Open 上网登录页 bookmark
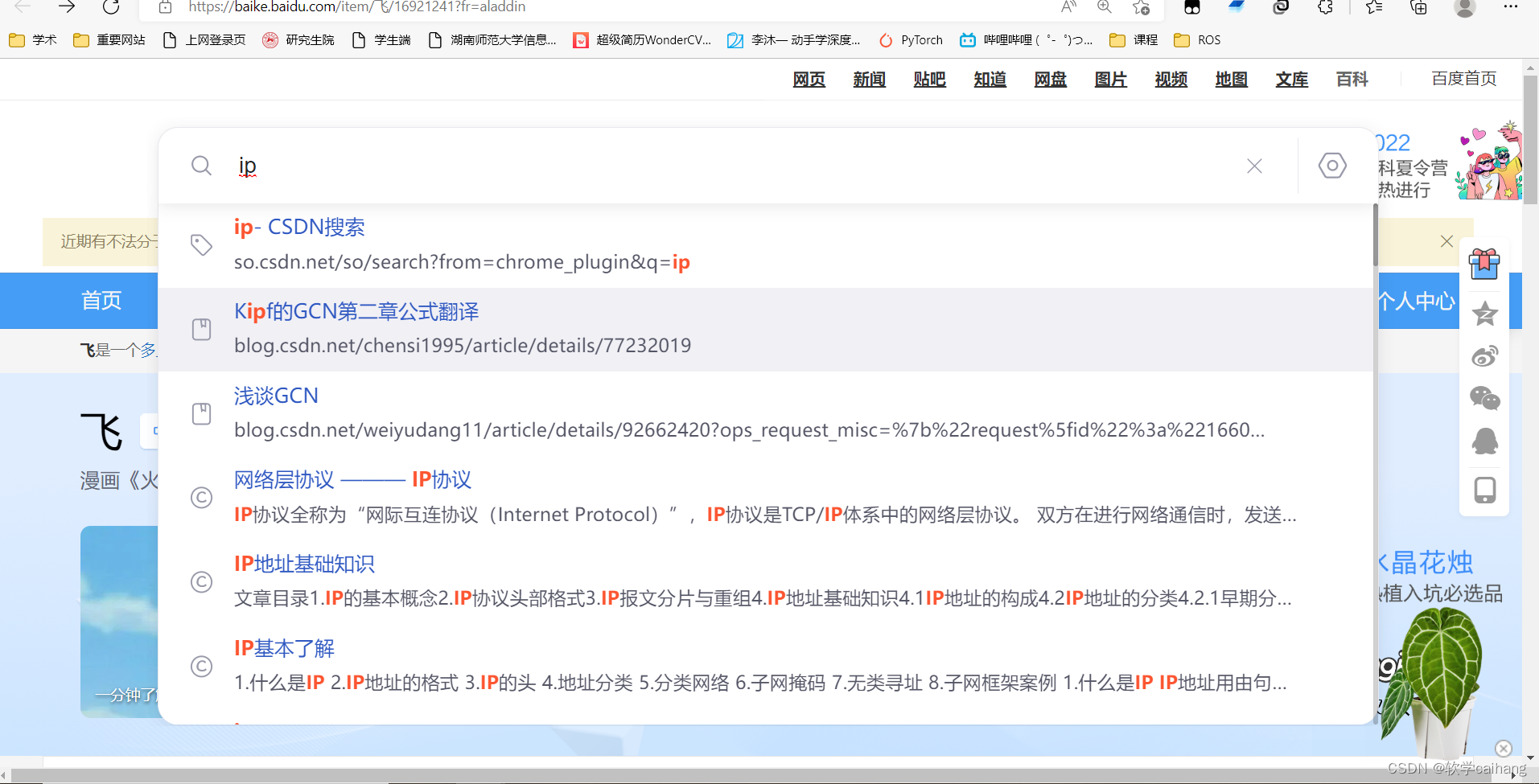 coord(204,40)
